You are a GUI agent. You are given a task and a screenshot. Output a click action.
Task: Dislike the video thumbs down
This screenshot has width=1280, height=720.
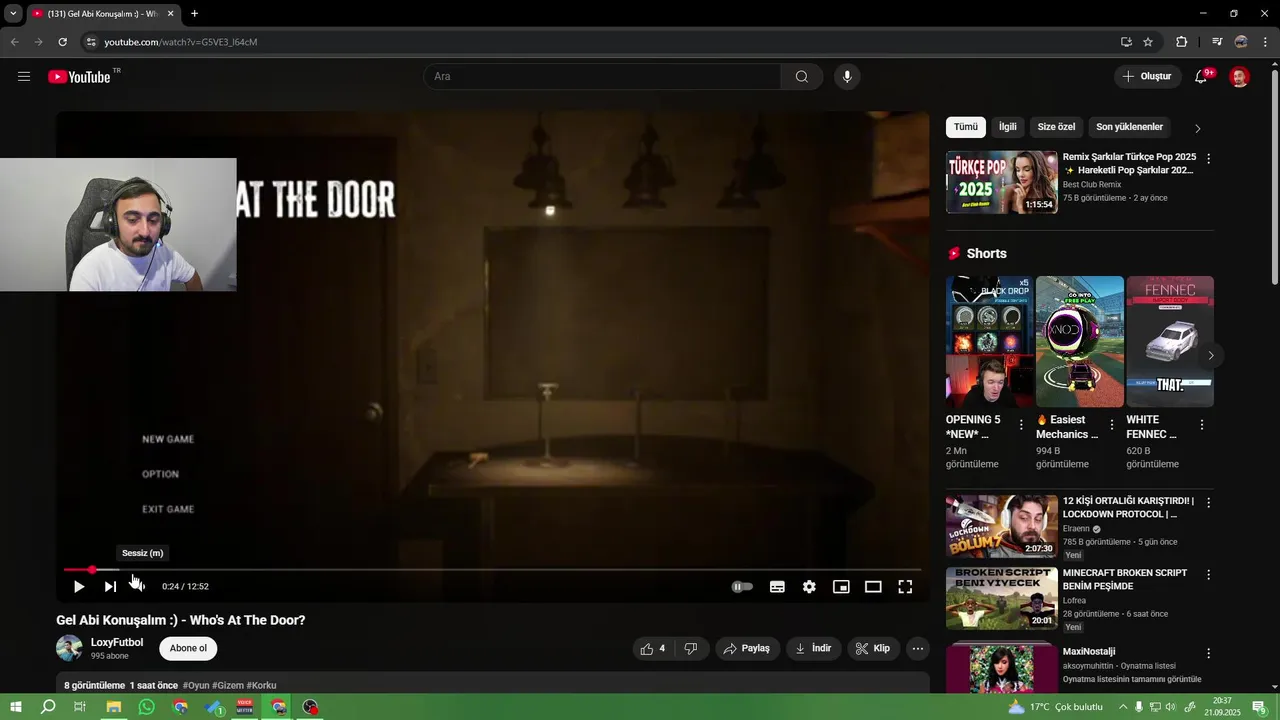[x=691, y=649]
